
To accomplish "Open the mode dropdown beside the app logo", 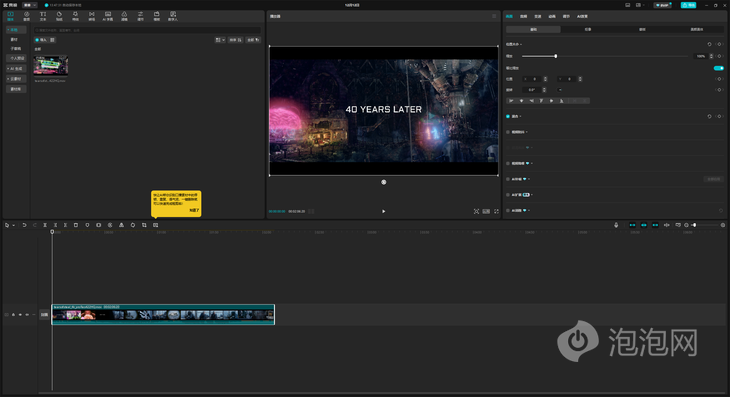I will pyautogui.click(x=30, y=5).
